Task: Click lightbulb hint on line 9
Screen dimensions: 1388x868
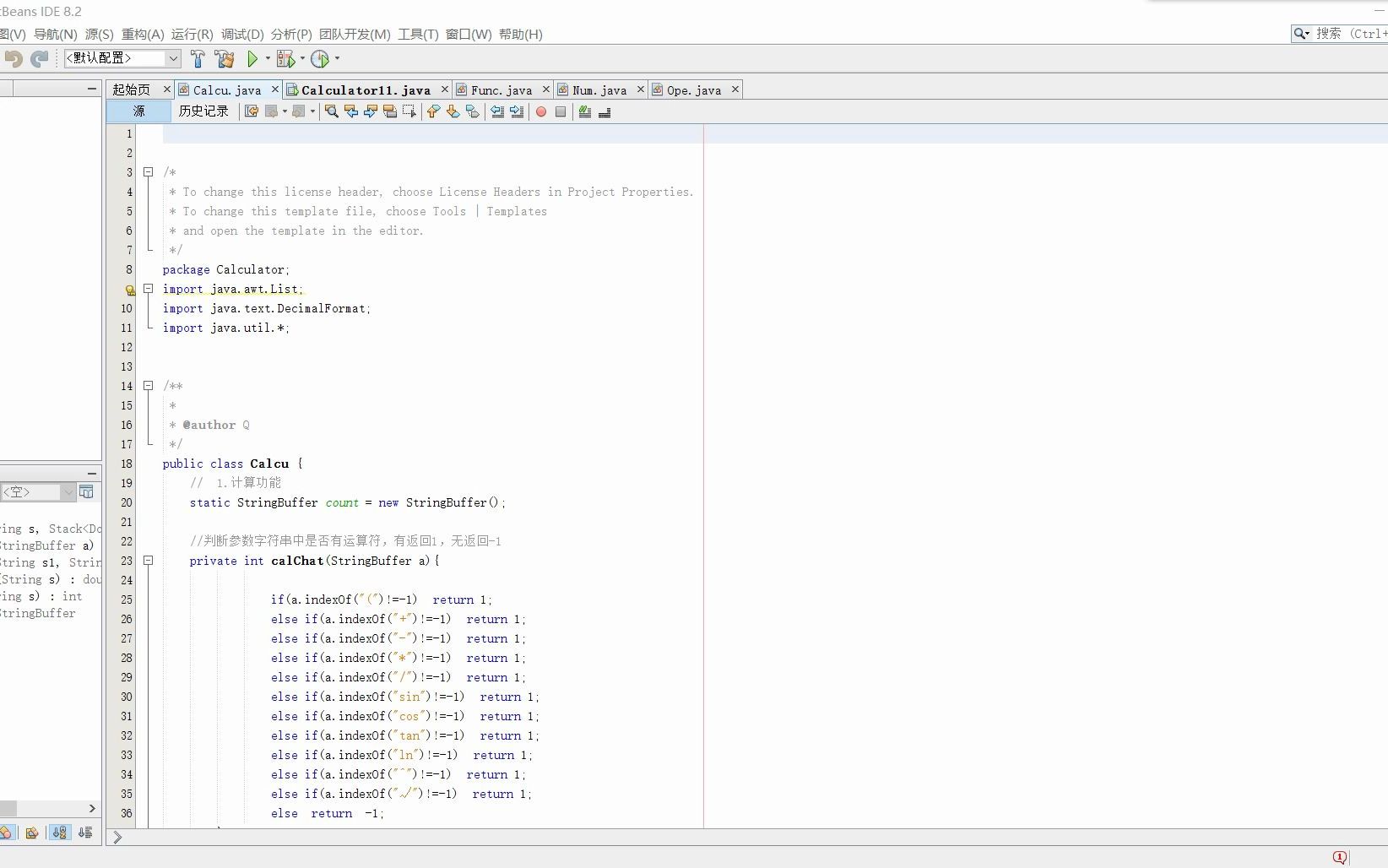Action: (130, 290)
